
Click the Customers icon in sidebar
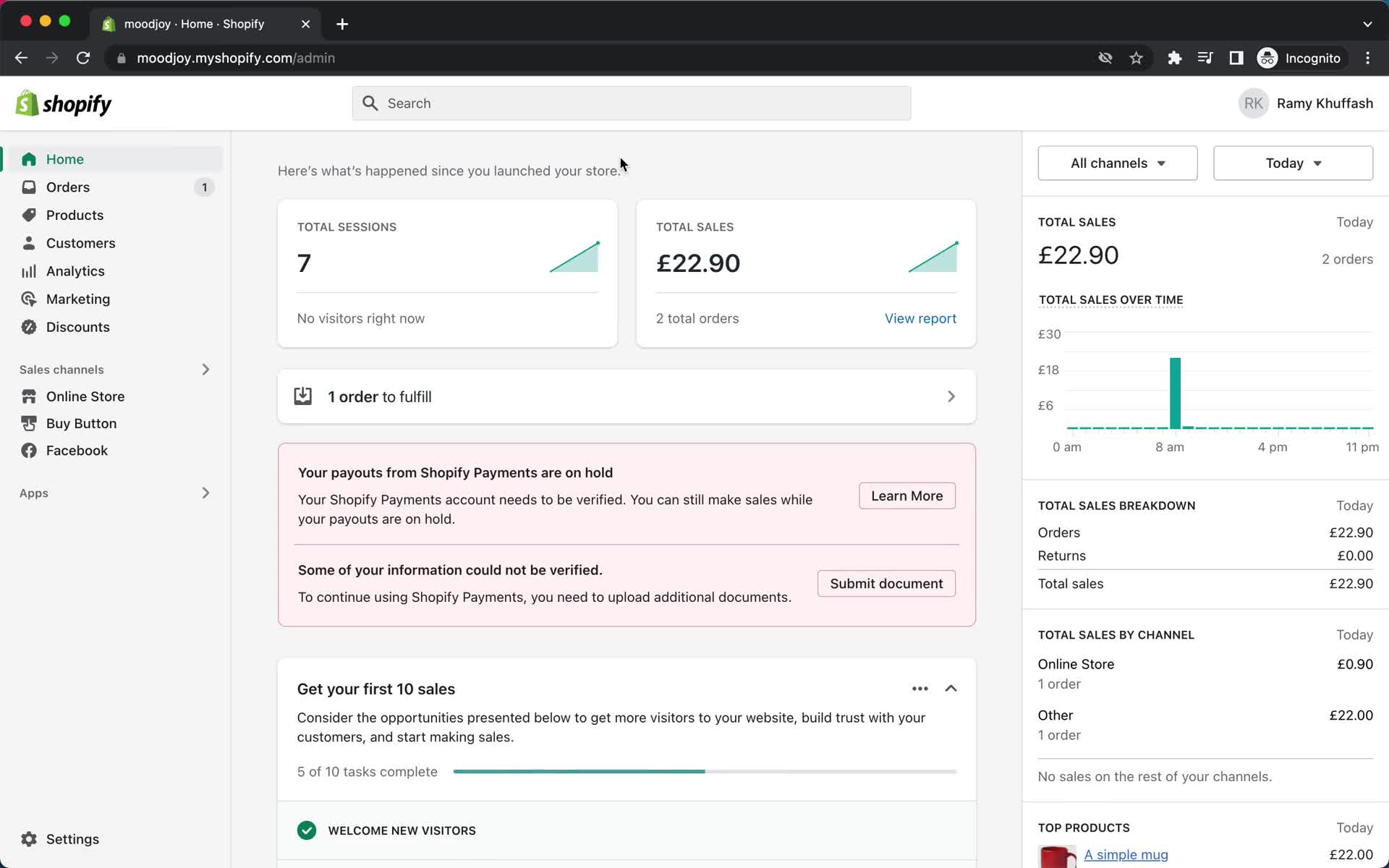point(28,243)
